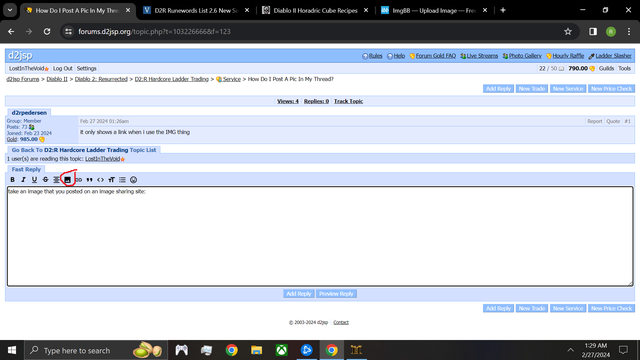View site information icon in address bar
This screenshot has width=640, height=360.
point(69,31)
